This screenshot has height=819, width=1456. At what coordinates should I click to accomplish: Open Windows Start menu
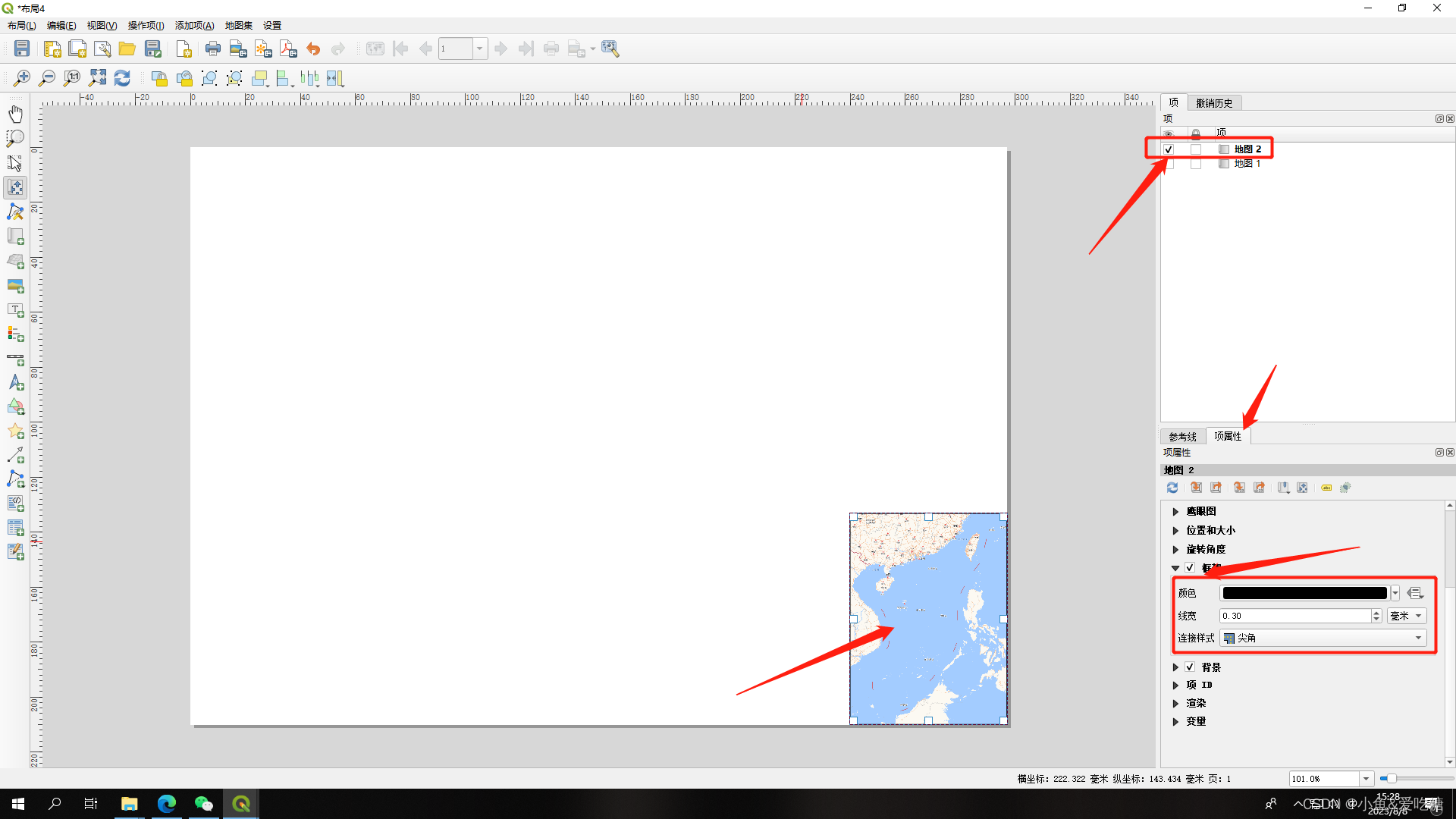click(x=18, y=804)
